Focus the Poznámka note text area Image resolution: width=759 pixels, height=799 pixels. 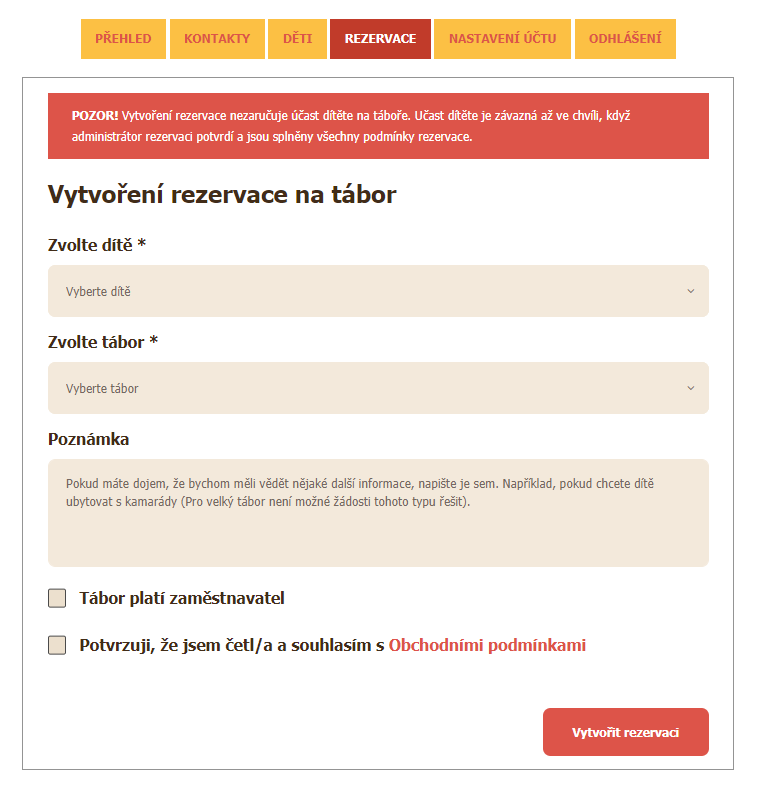[378, 513]
